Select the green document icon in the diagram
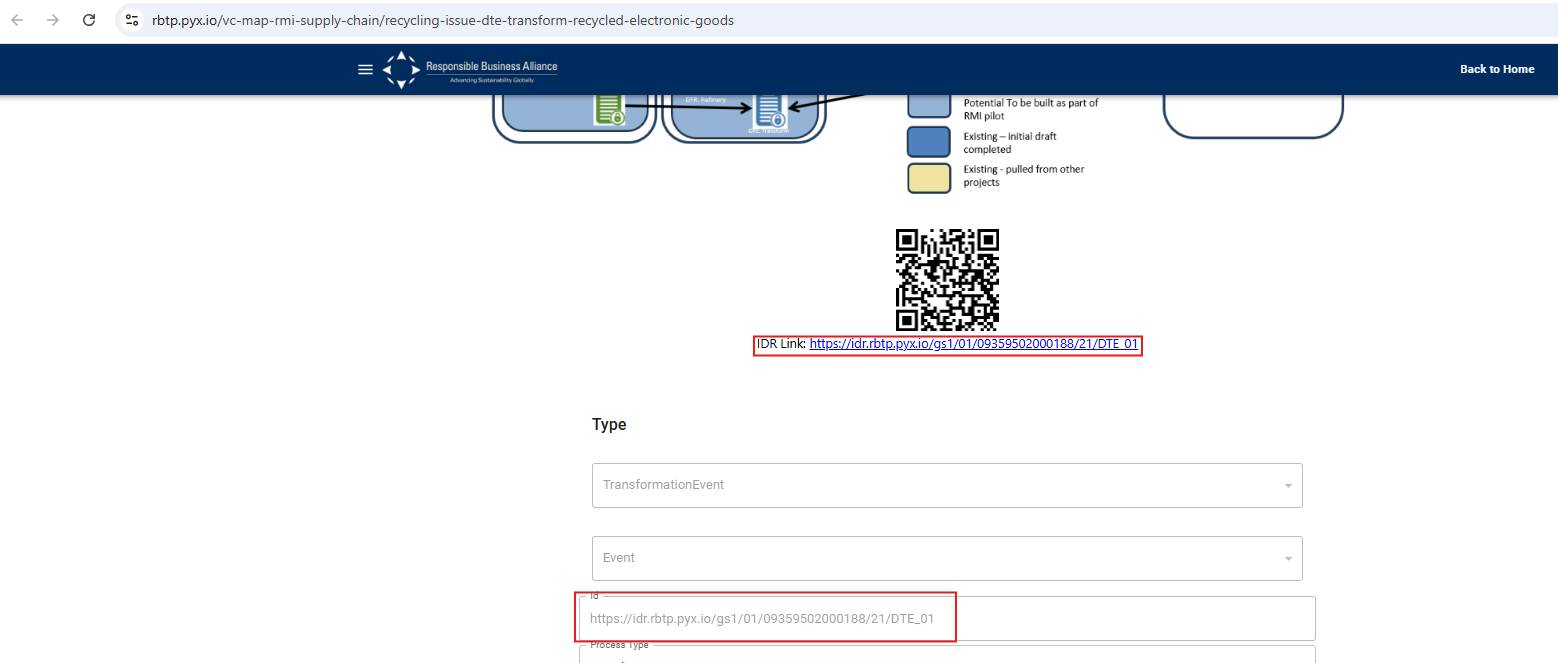The image size is (1558, 663). click(609, 110)
